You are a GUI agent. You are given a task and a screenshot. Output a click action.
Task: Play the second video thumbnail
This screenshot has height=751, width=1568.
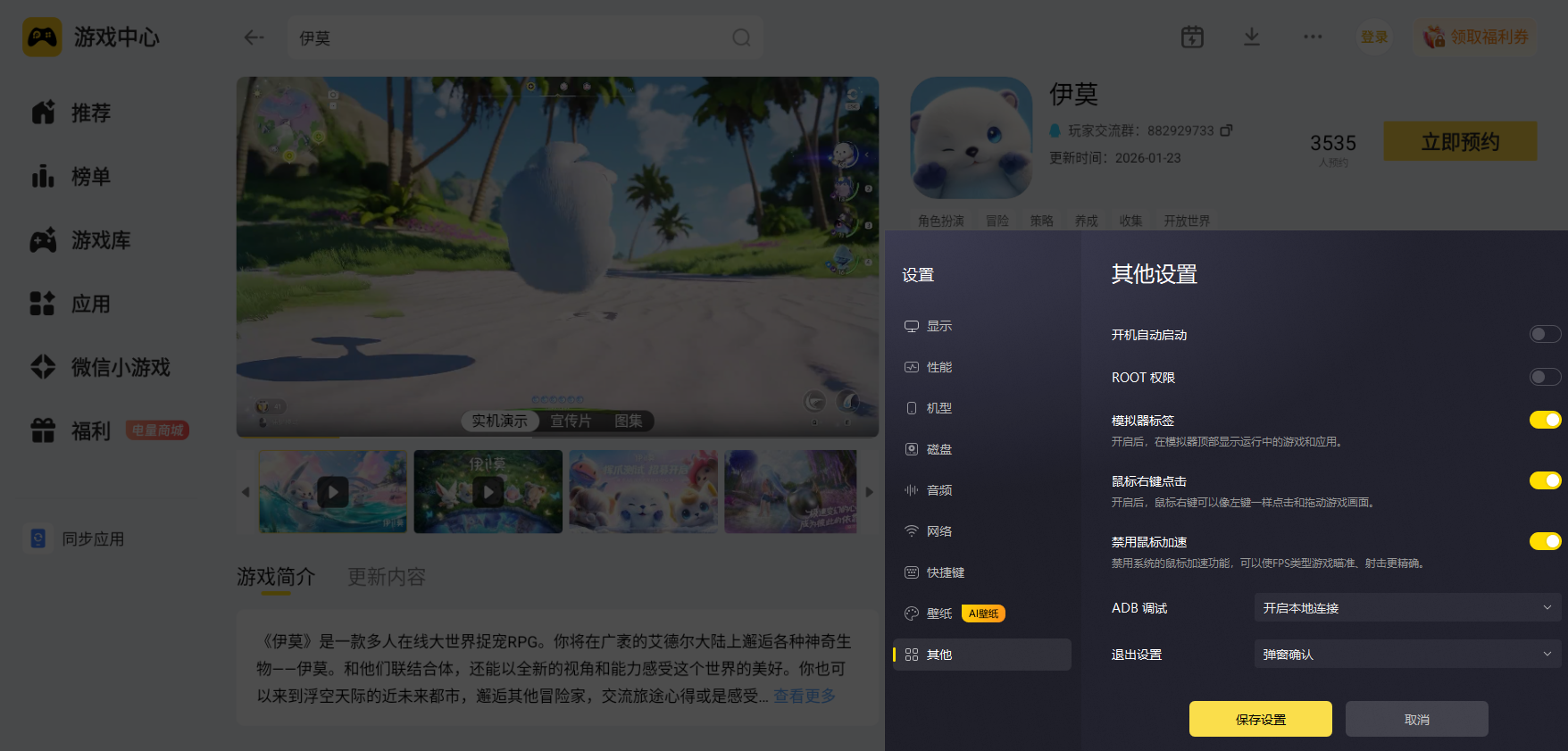click(488, 491)
